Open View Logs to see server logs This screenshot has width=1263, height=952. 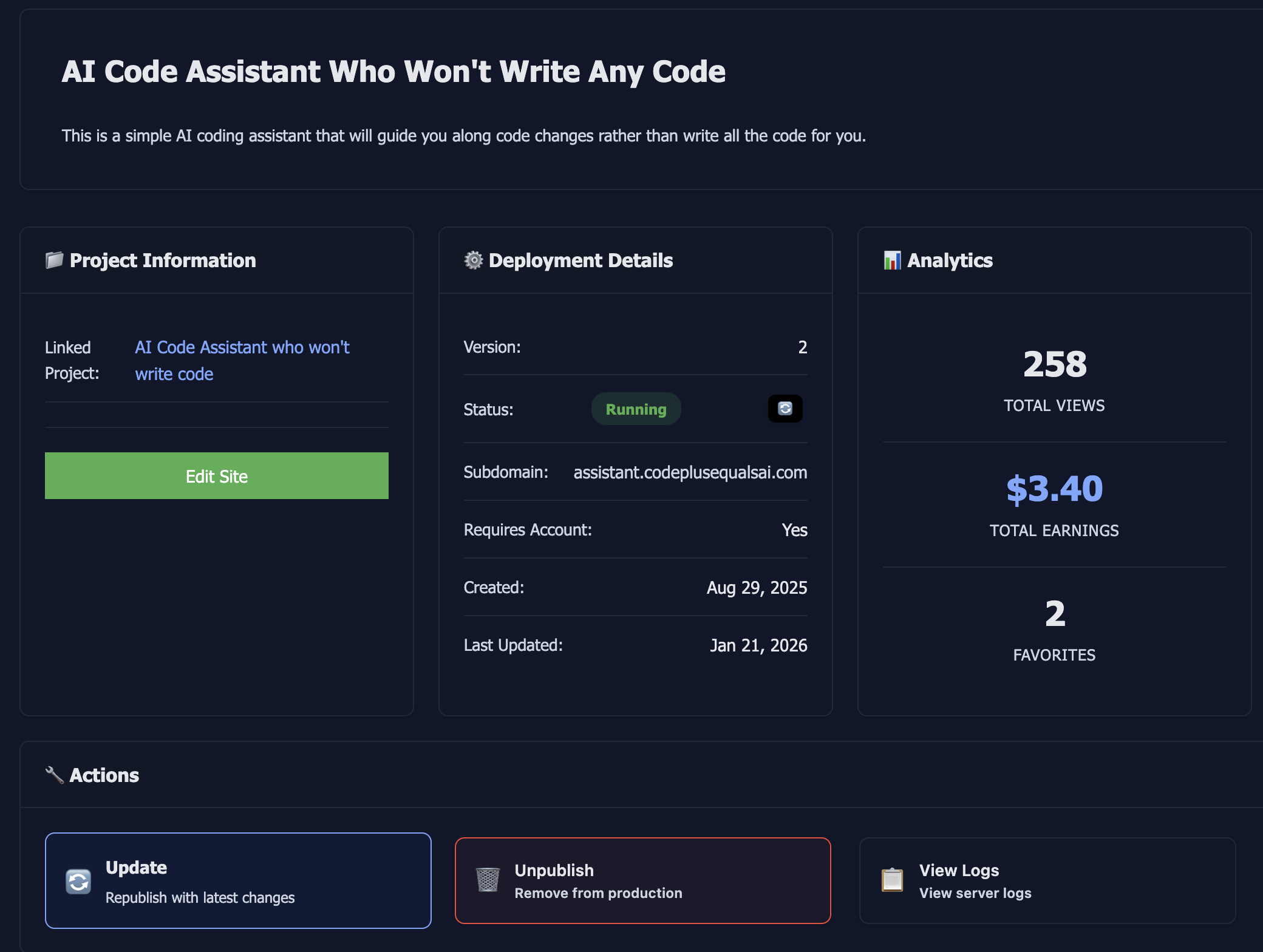pyautogui.click(x=1046, y=880)
